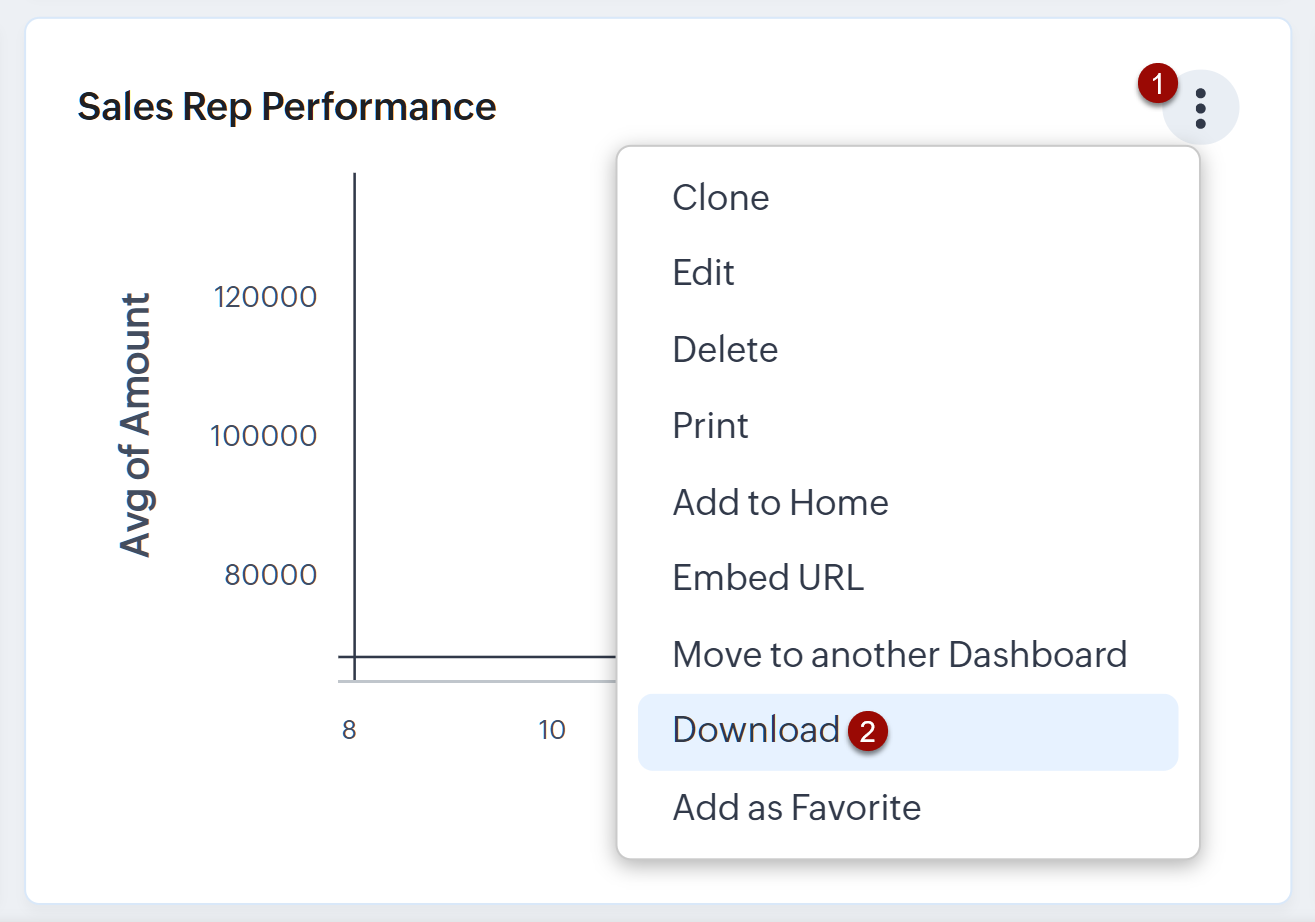Click the Sales Rep Performance title
Image resolution: width=1315 pixels, height=922 pixels.
click(x=287, y=106)
